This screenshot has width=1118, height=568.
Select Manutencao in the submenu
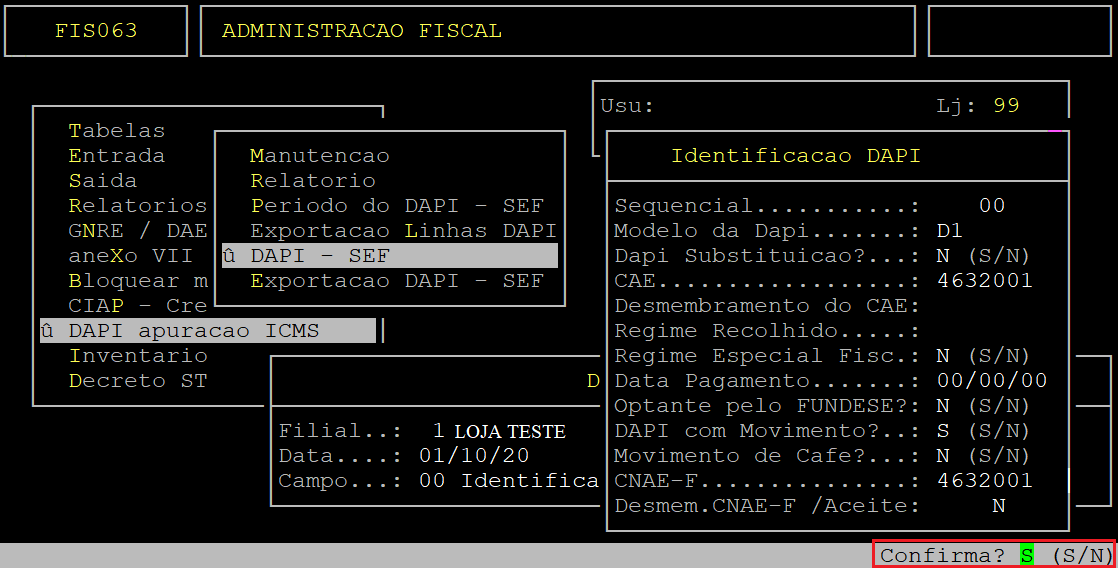click(320, 156)
